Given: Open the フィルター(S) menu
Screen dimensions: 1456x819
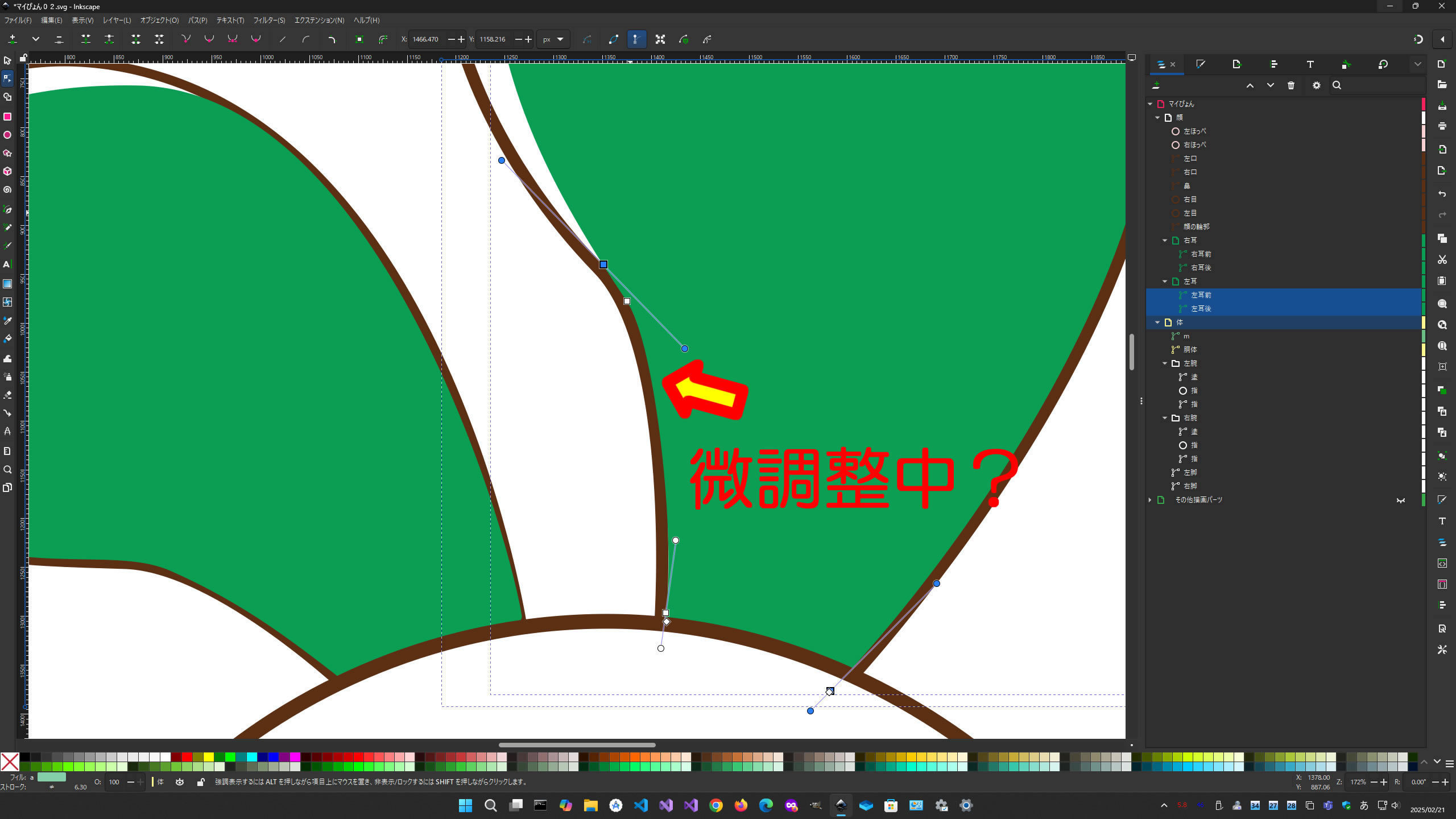Looking at the screenshot, I should click(268, 20).
